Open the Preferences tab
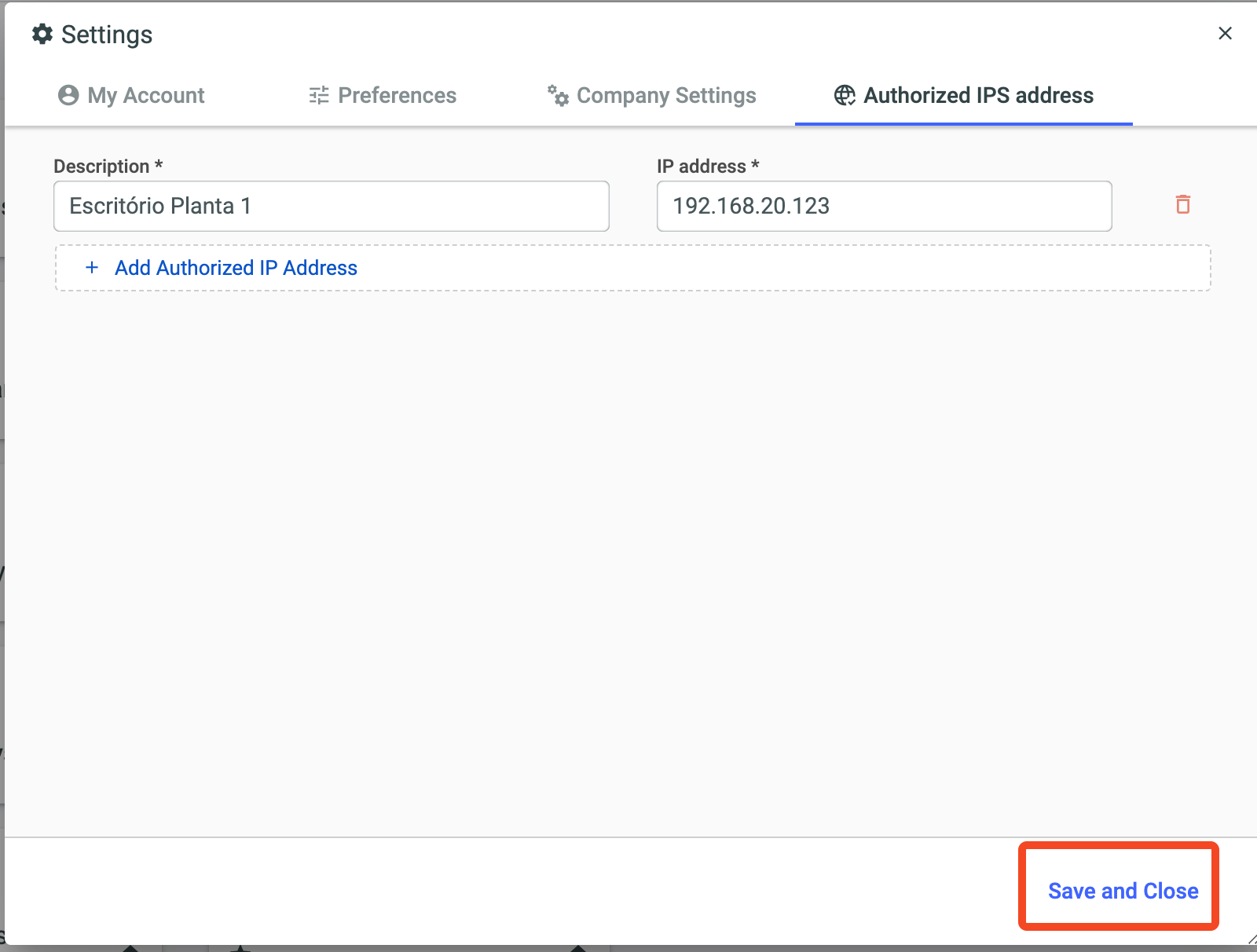The height and width of the screenshot is (952, 1257). [x=397, y=95]
